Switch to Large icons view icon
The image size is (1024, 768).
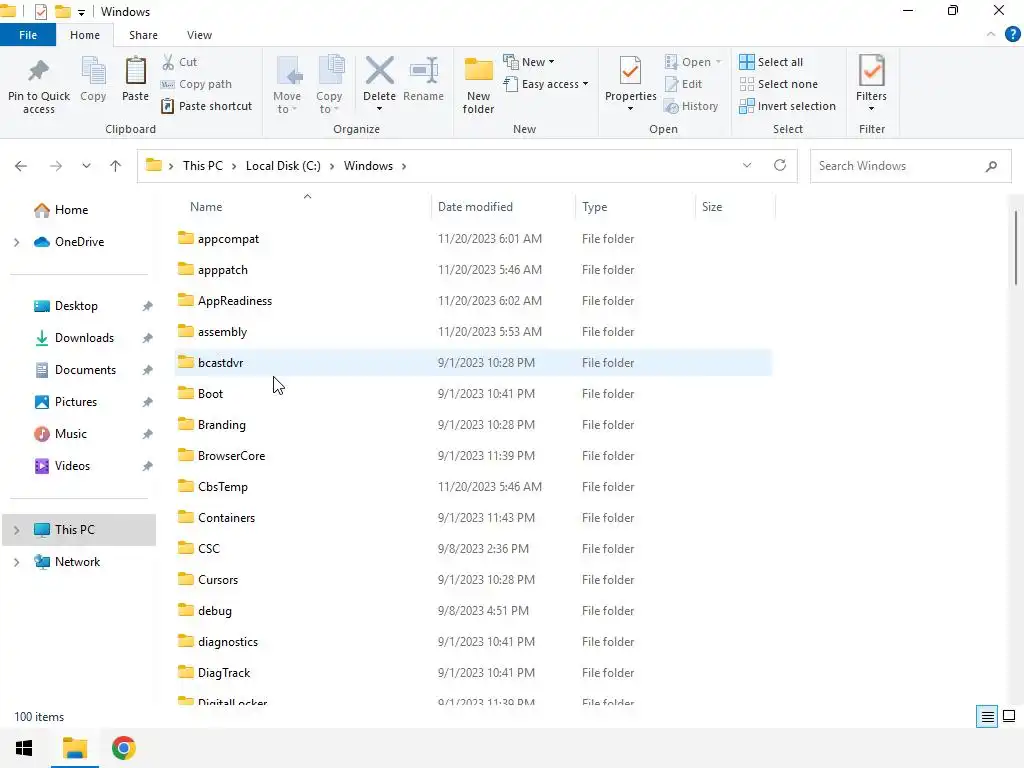1009,716
